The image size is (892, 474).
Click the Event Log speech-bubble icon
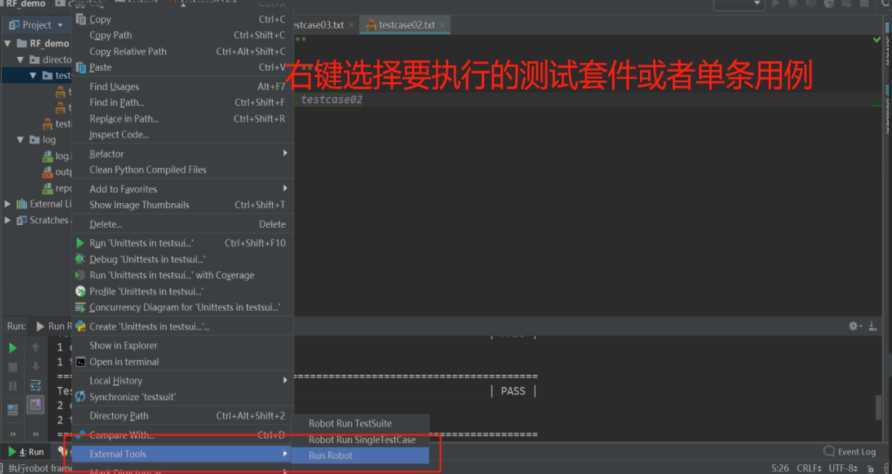point(829,451)
